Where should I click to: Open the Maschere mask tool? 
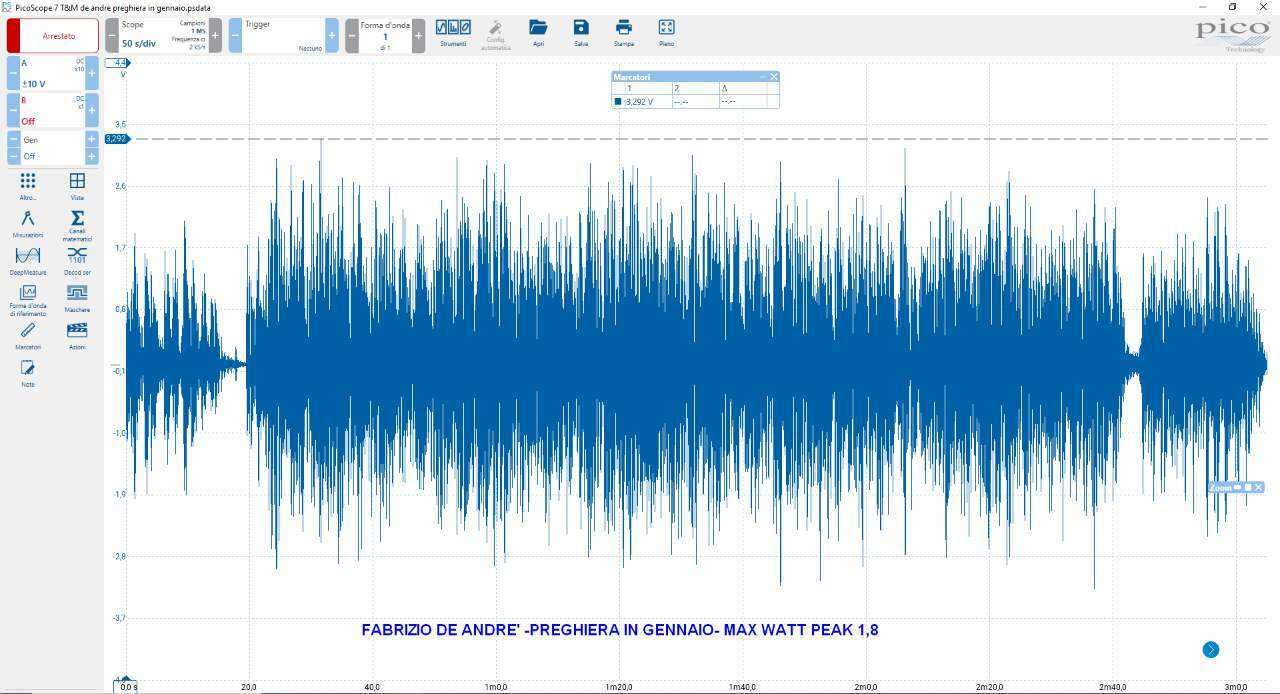77,297
